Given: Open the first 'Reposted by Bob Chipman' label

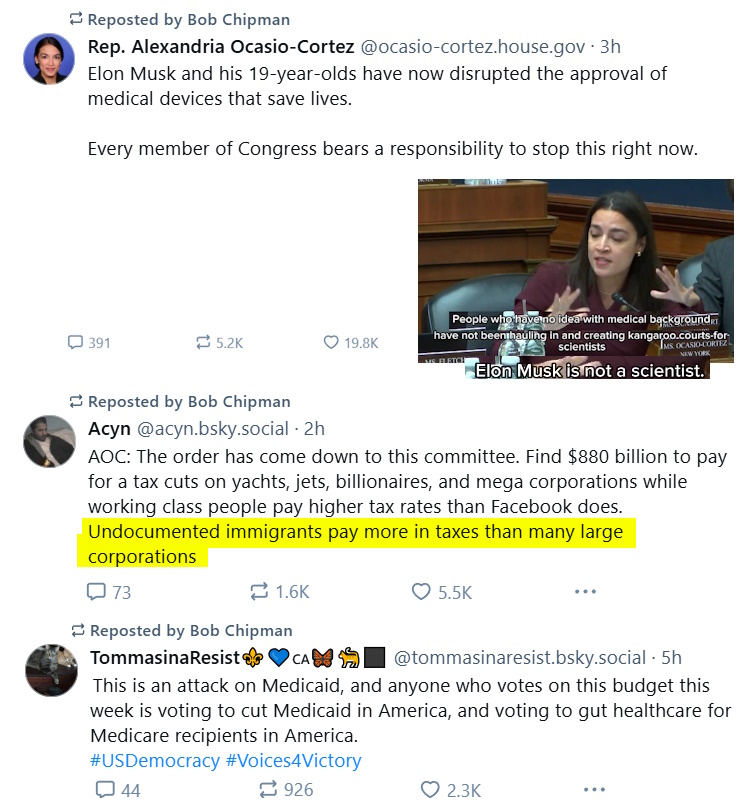Looking at the screenshot, I should tap(180, 20).
